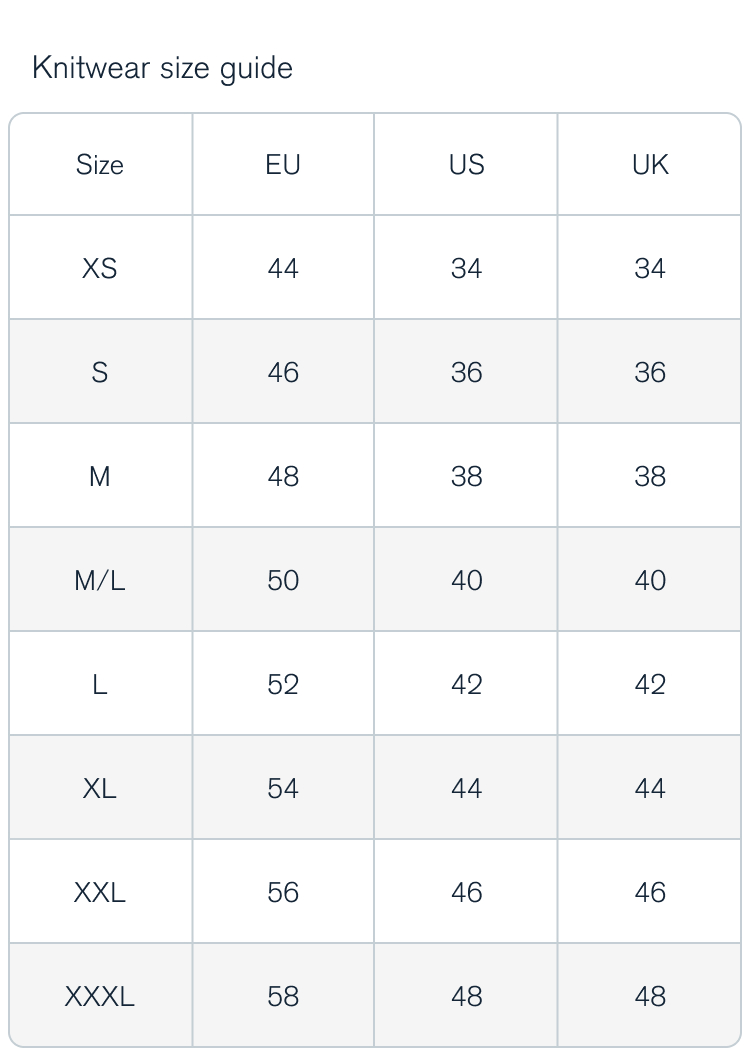Click EU value 44 for XS
This screenshot has height=1056, width=750.
coord(283,269)
